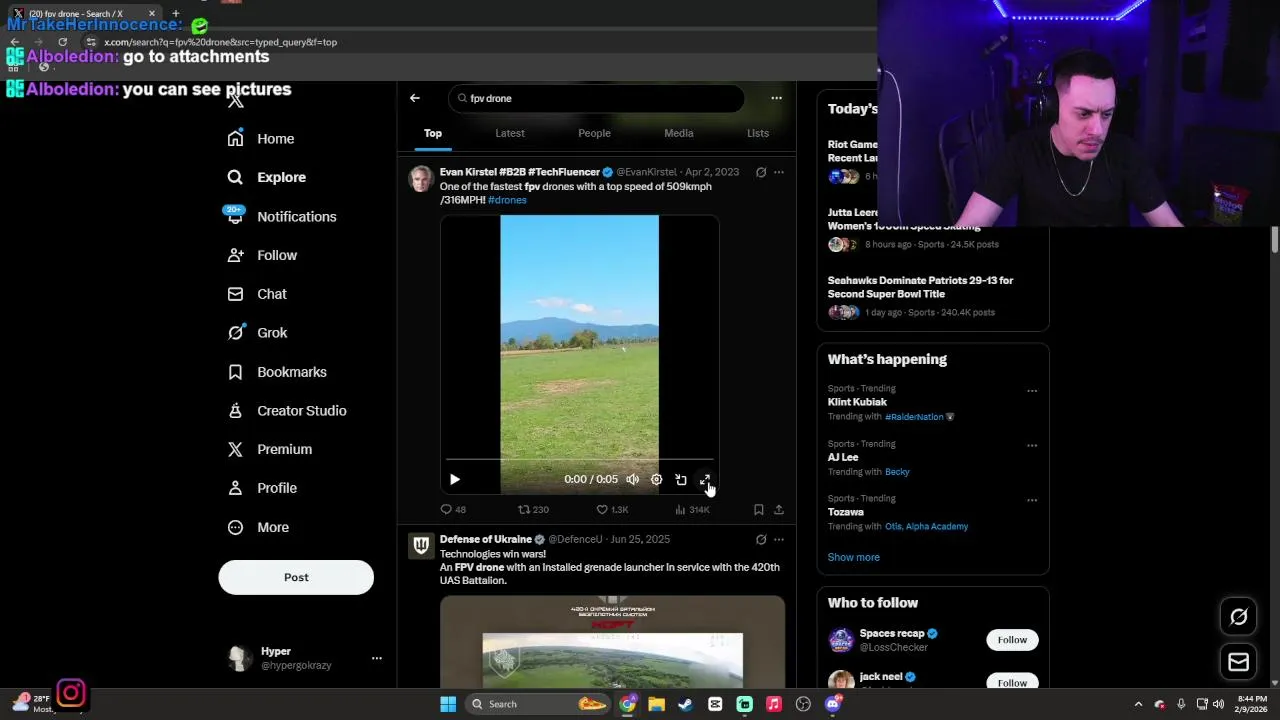Enter fullscreen on the video
1280x720 pixels.
(x=705, y=480)
